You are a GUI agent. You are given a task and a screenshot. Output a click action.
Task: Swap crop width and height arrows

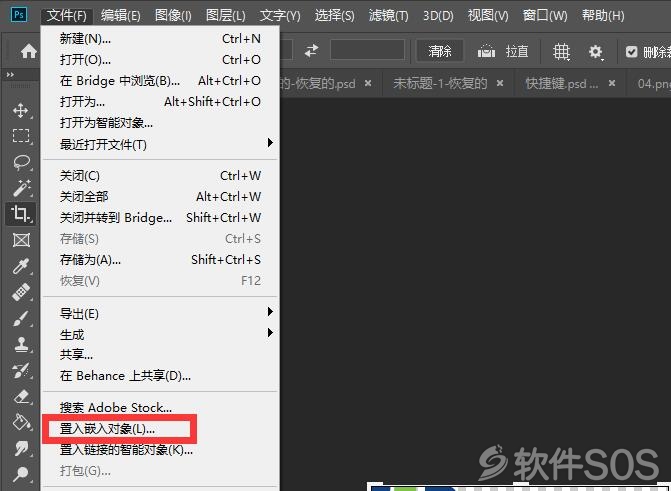pos(312,51)
